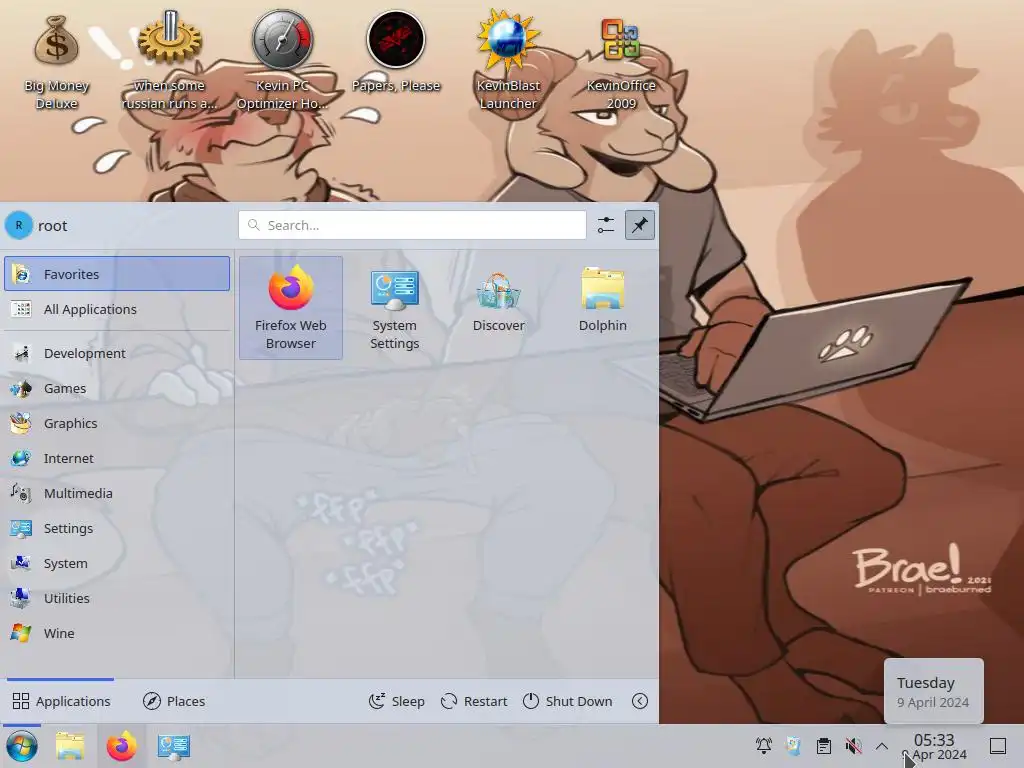Open the clipboard tray icon
The width and height of the screenshot is (1024, 768).
point(824,745)
